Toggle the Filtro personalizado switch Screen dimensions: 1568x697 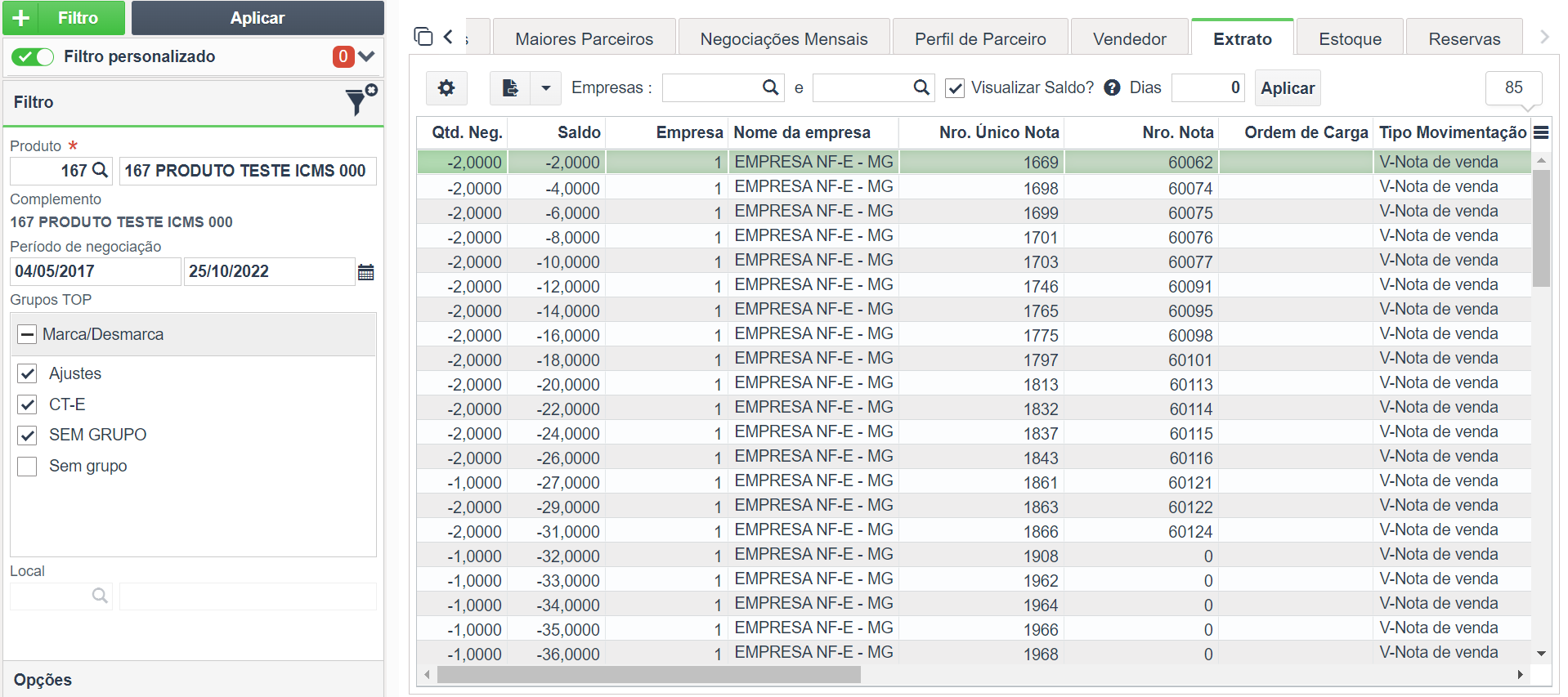[x=34, y=56]
